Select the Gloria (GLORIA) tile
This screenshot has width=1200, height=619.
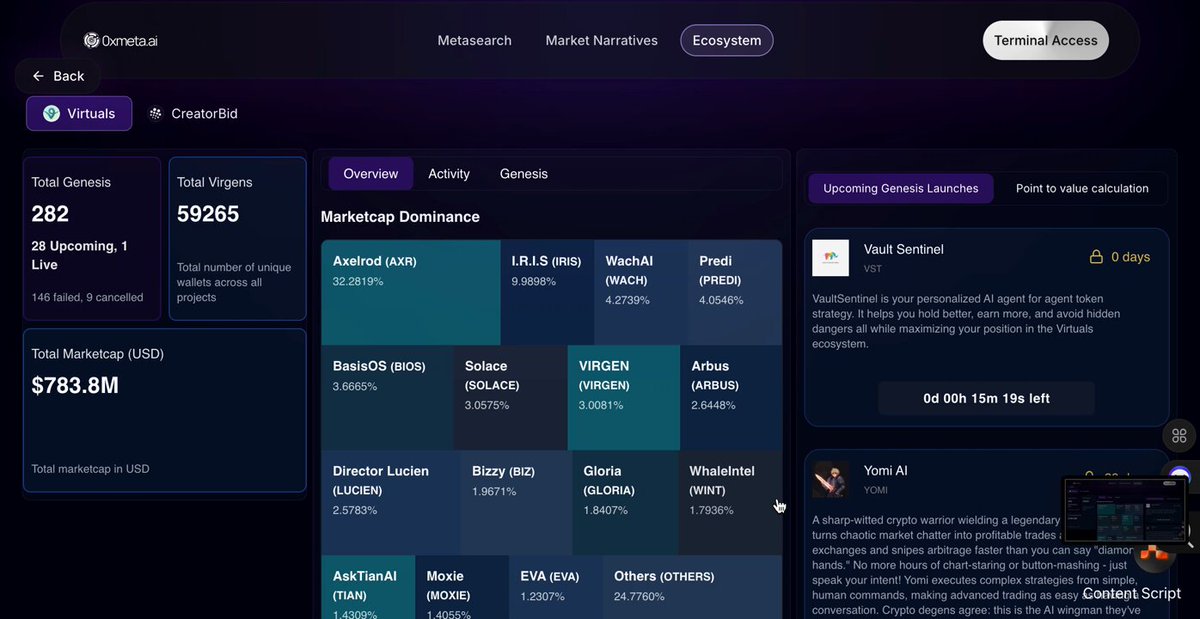click(x=625, y=503)
